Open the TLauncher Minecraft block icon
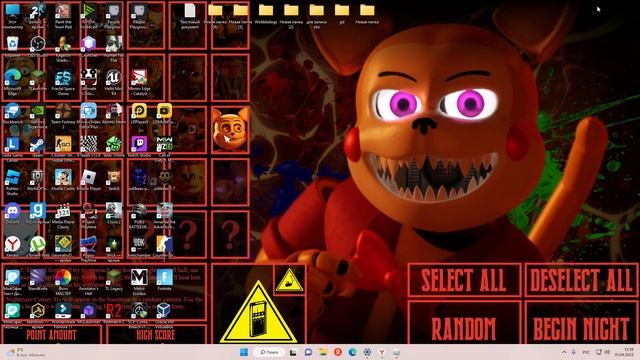The image size is (640, 360). click(x=38, y=78)
